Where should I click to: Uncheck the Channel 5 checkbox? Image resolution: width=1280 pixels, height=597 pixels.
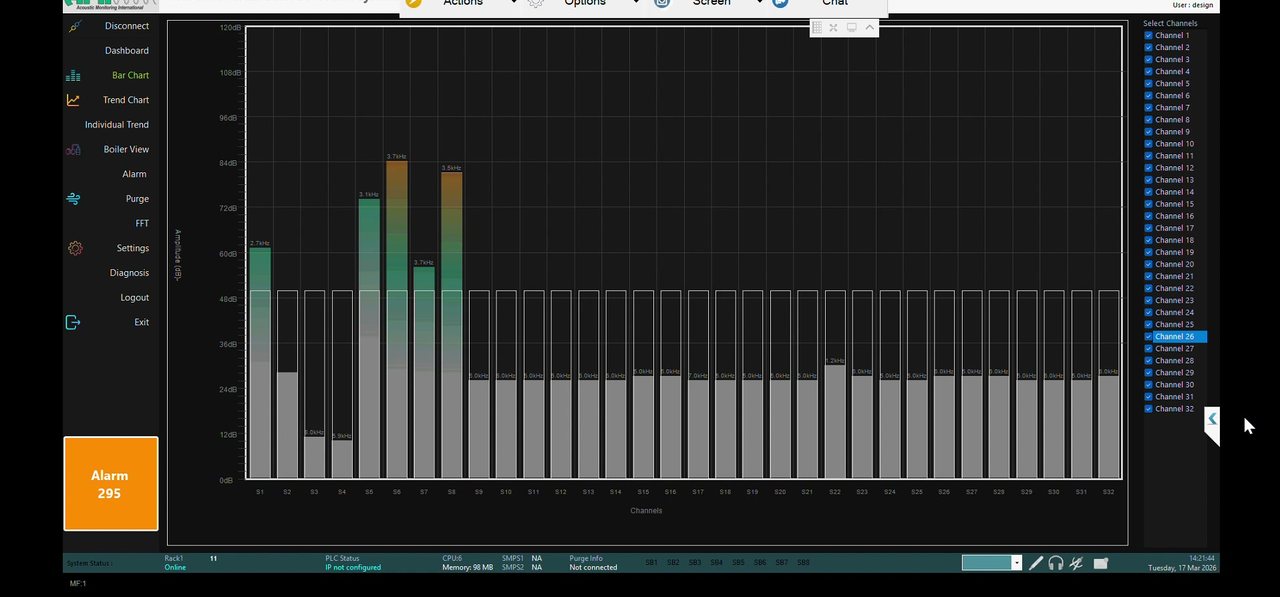1149,83
